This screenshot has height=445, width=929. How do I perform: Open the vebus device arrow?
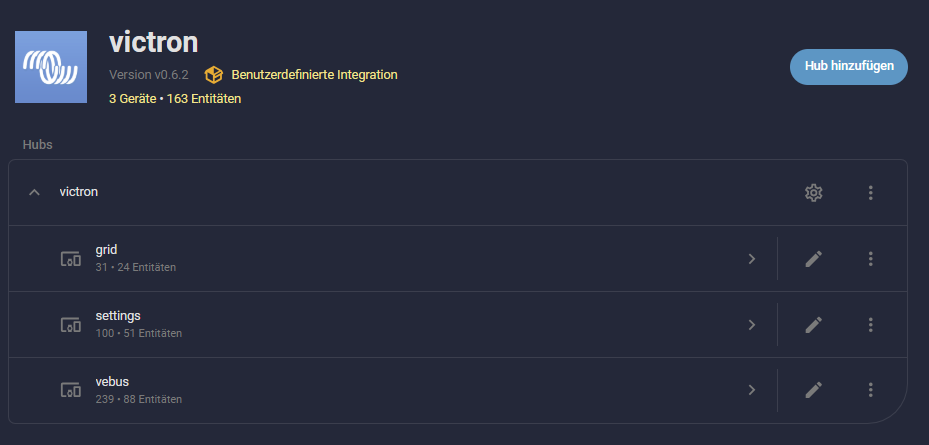click(x=751, y=390)
